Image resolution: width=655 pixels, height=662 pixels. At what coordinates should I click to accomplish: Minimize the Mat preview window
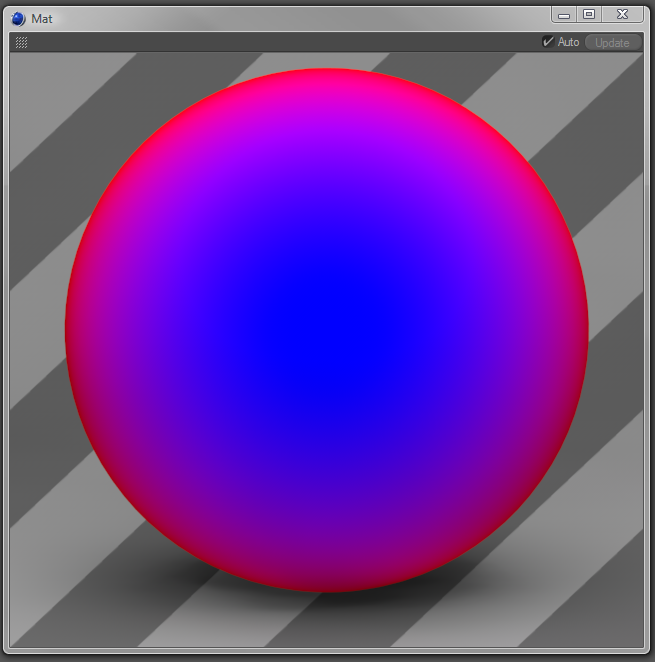pyautogui.click(x=564, y=14)
